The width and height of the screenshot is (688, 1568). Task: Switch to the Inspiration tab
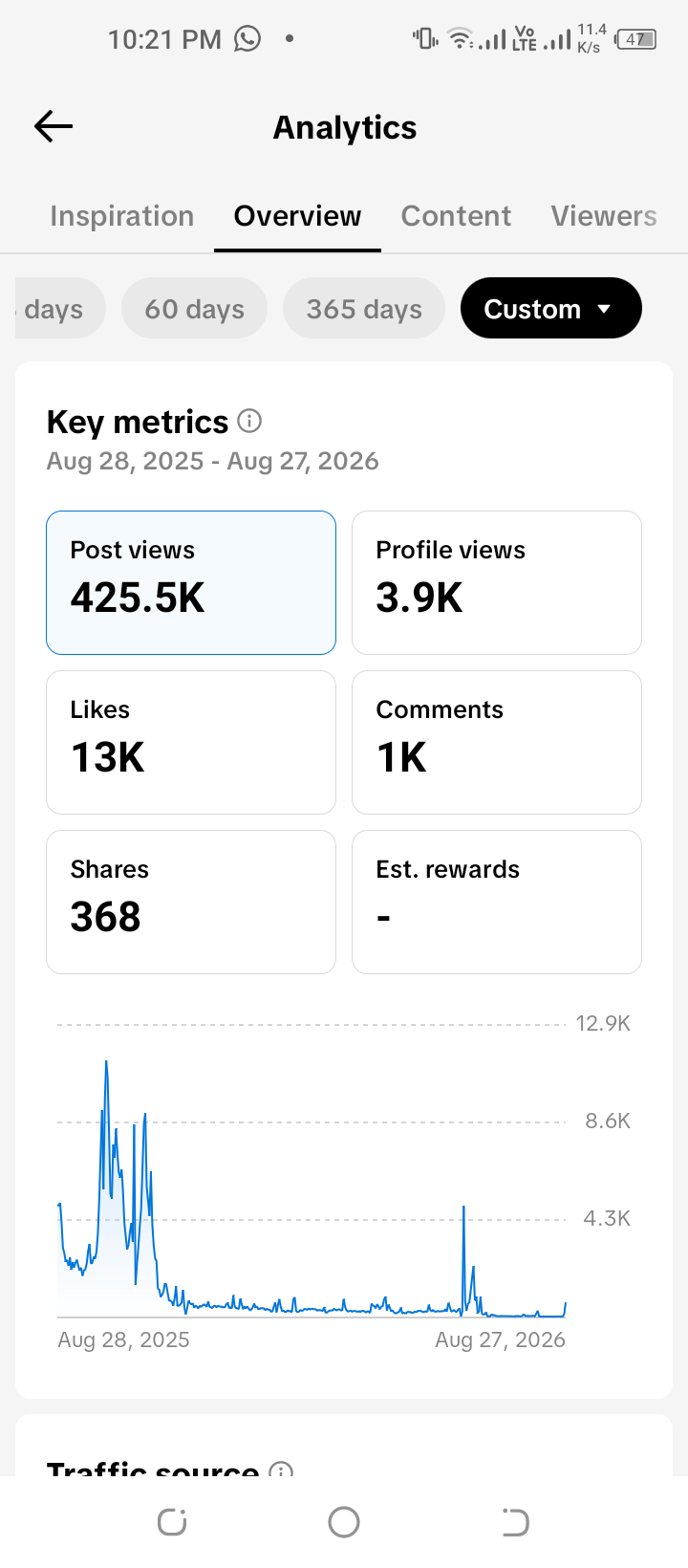click(x=121, y=216)
